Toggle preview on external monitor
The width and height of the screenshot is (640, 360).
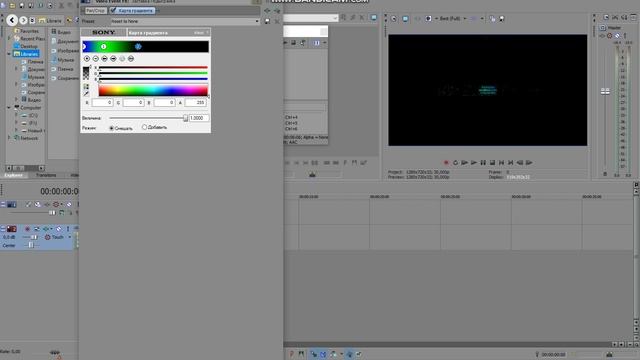[x=405, y=19]
